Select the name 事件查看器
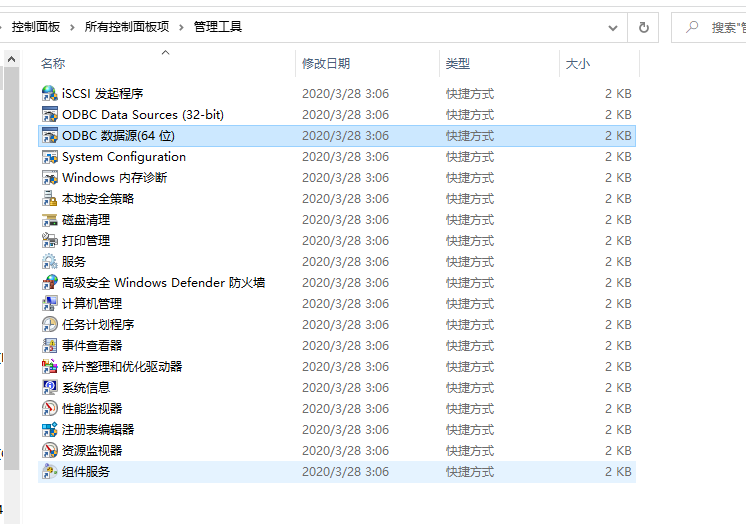 (x=92, y=346)
